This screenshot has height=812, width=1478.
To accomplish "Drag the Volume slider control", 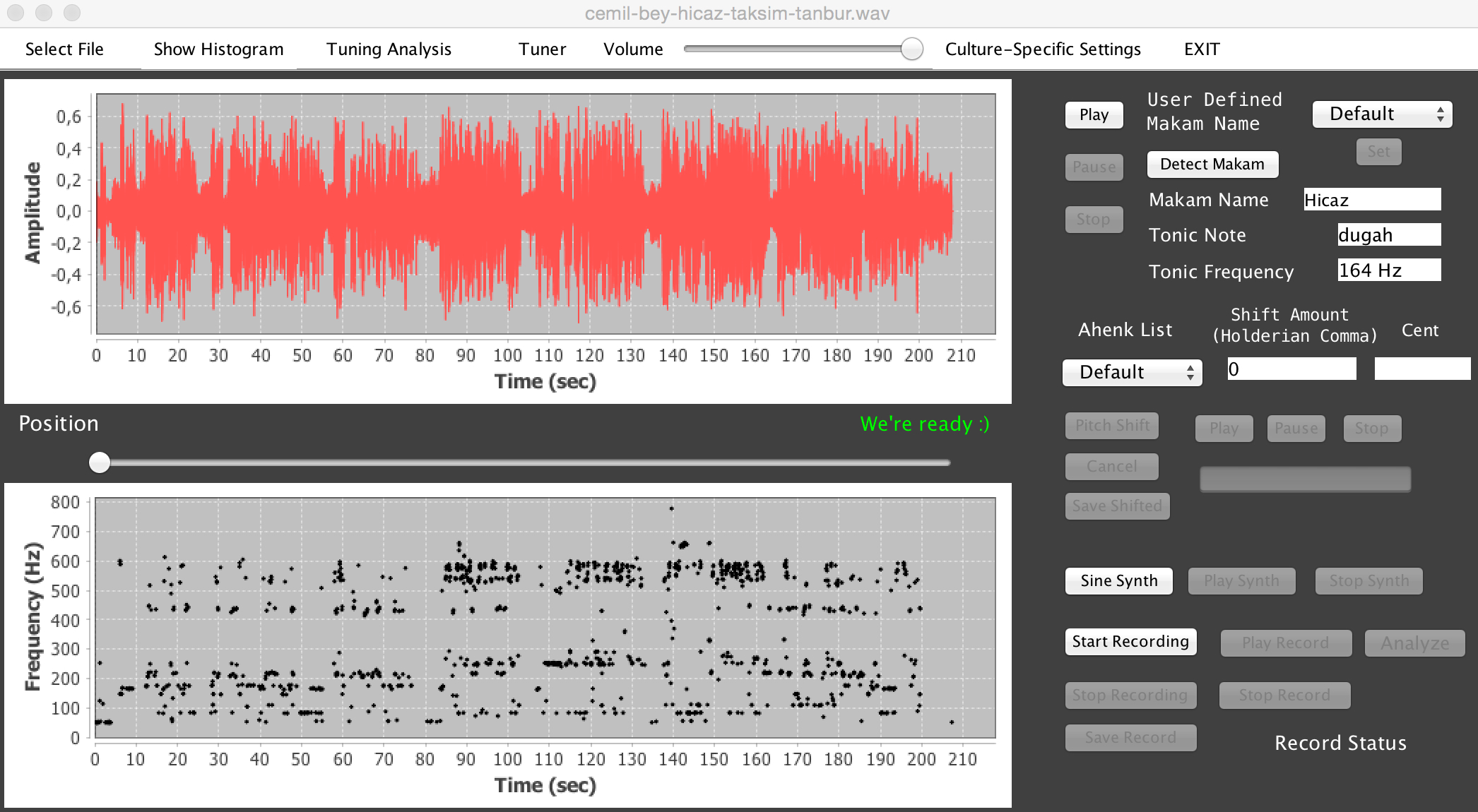I will pos(909,49).
